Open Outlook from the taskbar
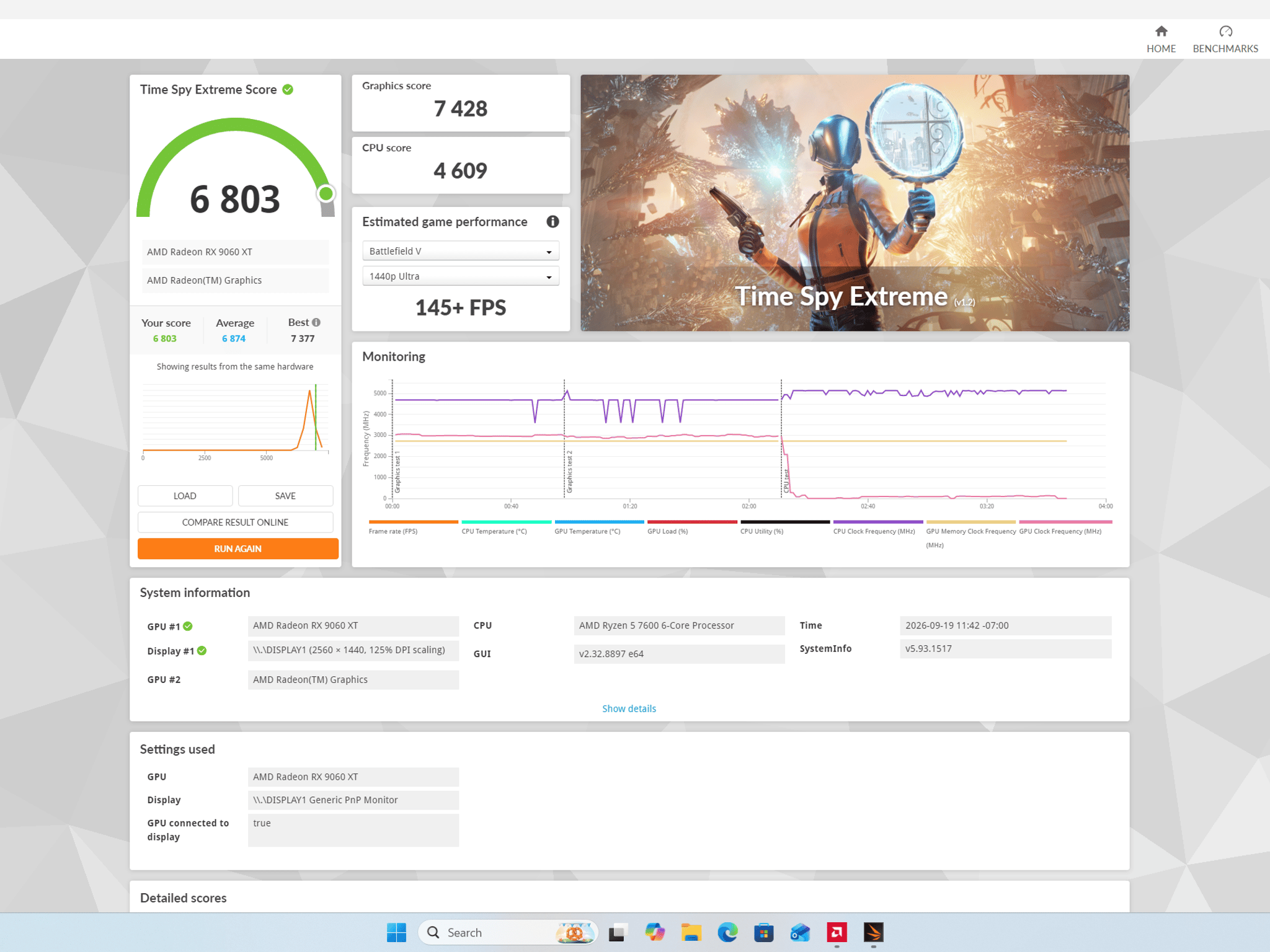This screenshot has width=1270, height=952. [800, 932]
